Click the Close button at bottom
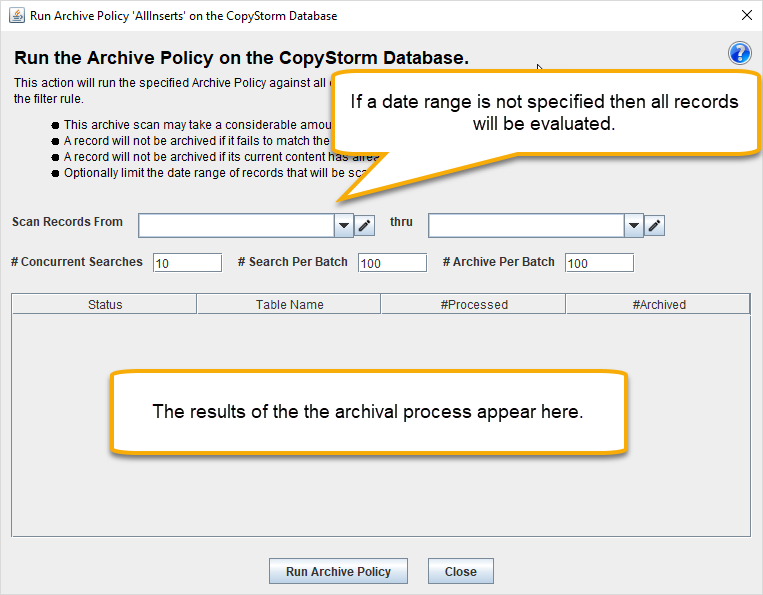 (461, 571)
